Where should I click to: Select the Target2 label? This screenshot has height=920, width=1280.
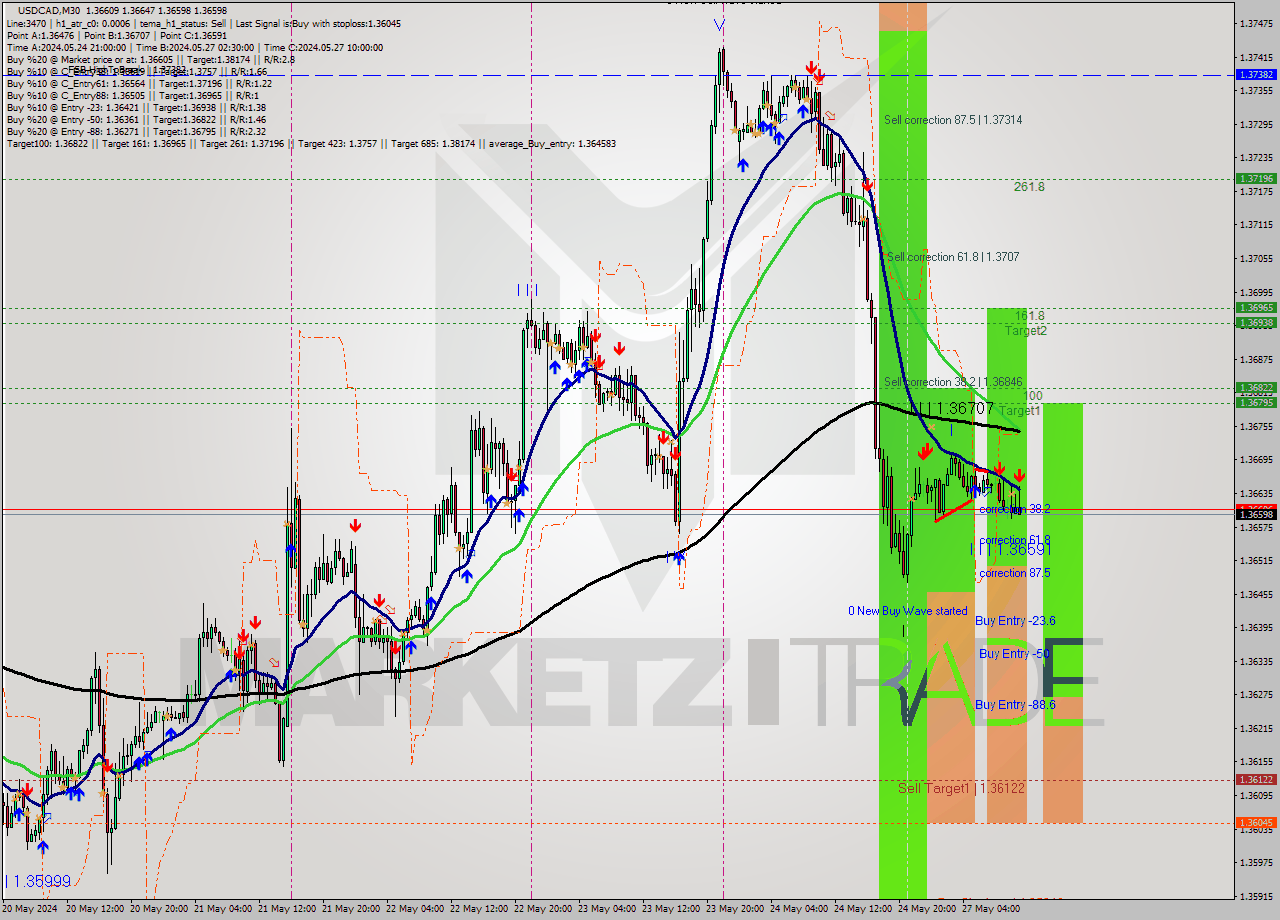tap(1026, 331)
